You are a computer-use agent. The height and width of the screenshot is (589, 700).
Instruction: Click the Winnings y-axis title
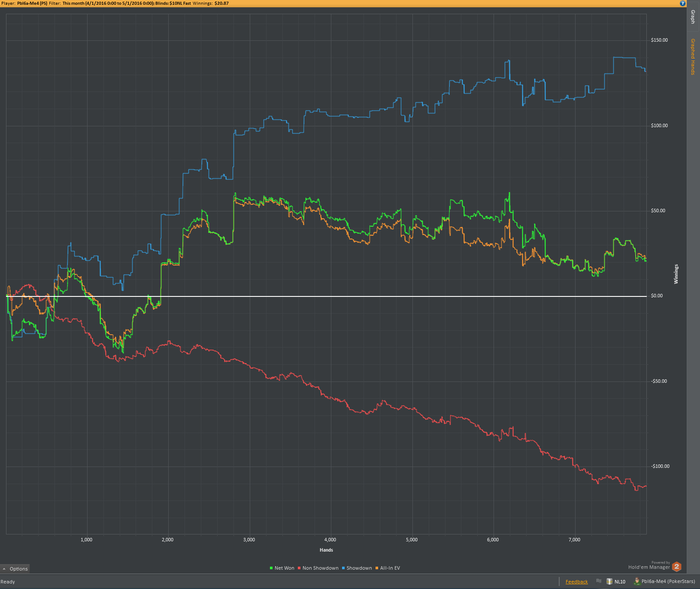(676, 274)
